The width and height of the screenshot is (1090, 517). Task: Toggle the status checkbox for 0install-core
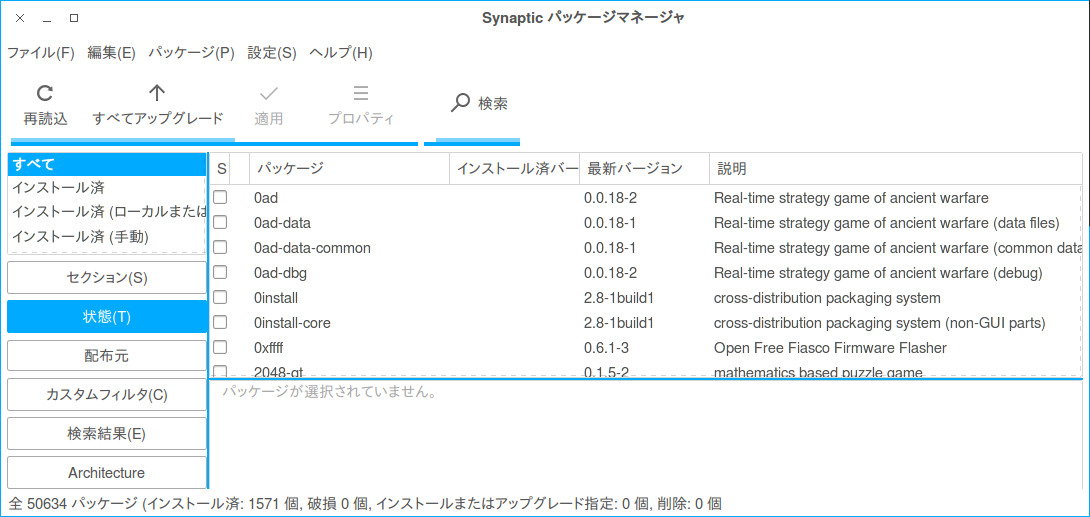pos(220,322)
